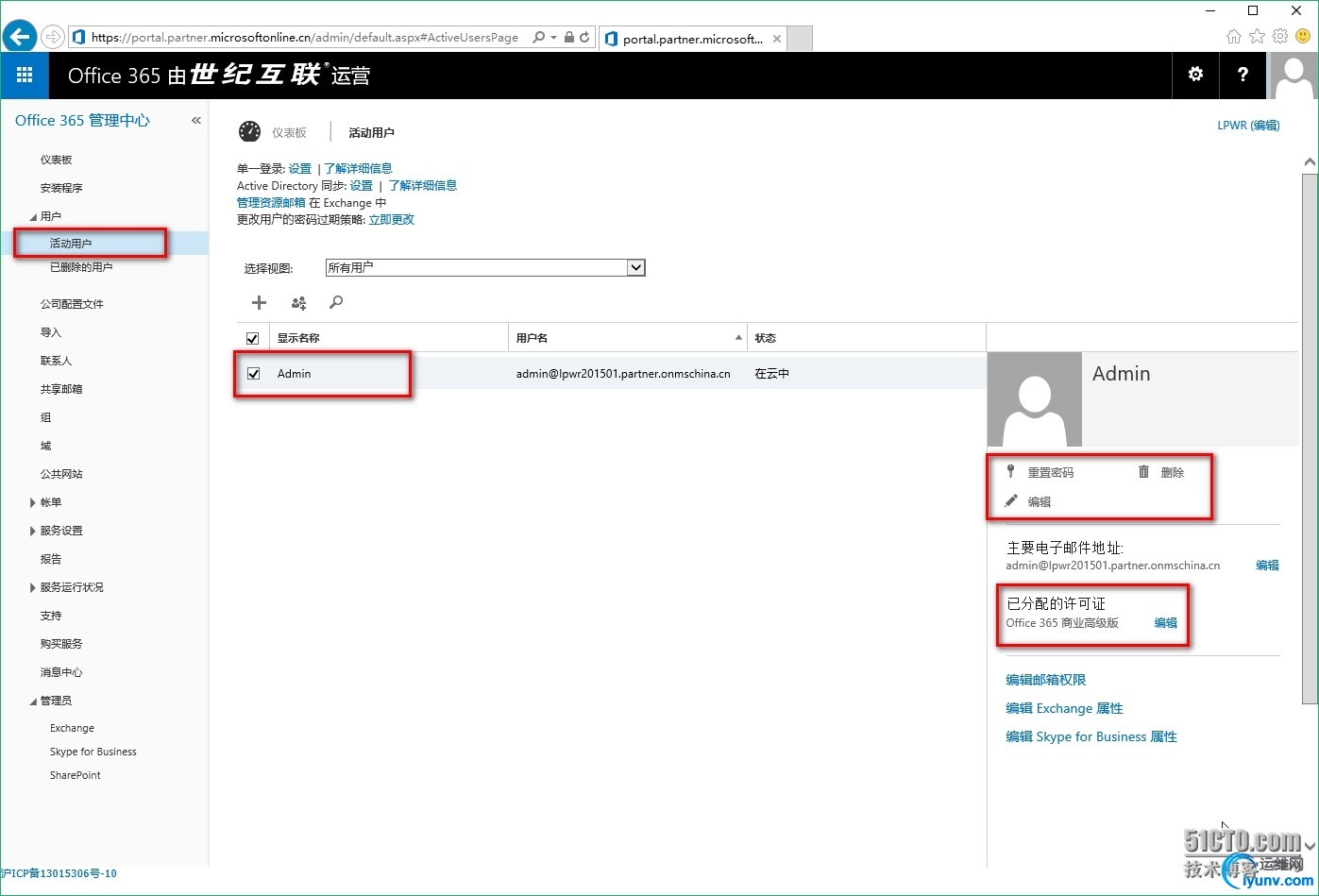The height and width of the screenshot is (896, 1319).
Task: Click the delete trash can icon
Action: coord(1143,471)
